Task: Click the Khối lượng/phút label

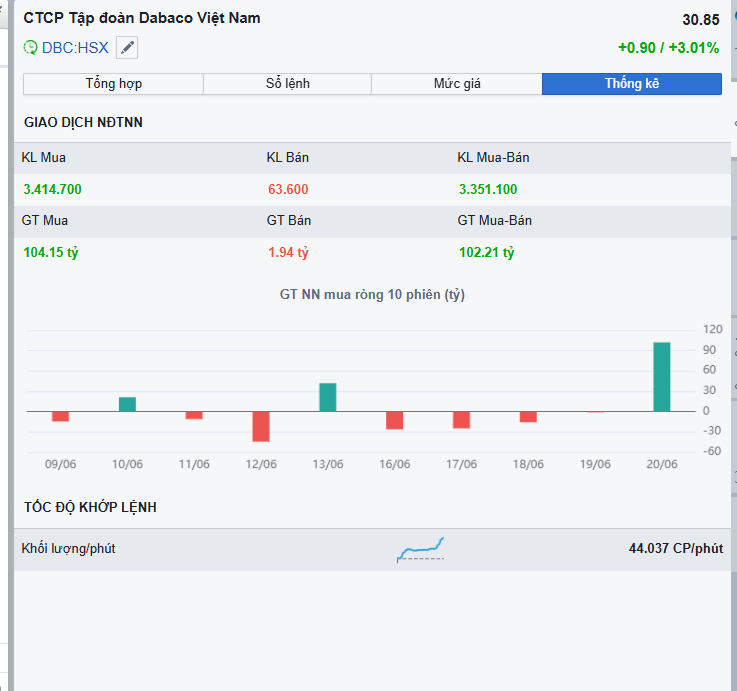Action: pos(68,549)
